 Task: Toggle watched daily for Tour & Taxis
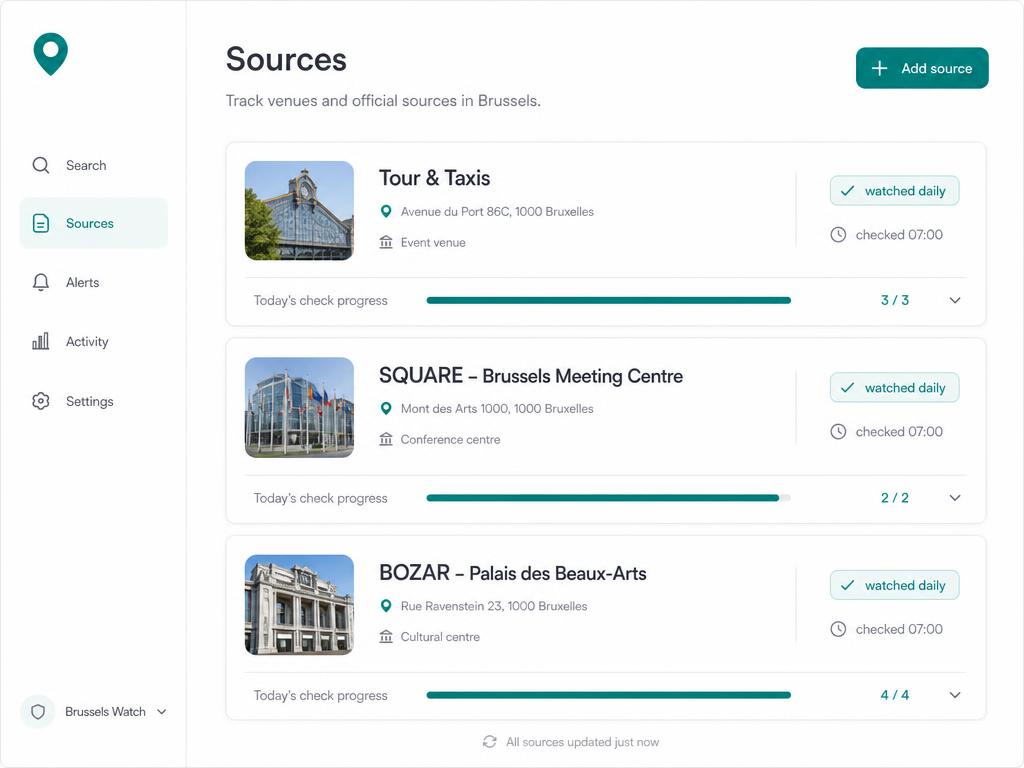895,191
